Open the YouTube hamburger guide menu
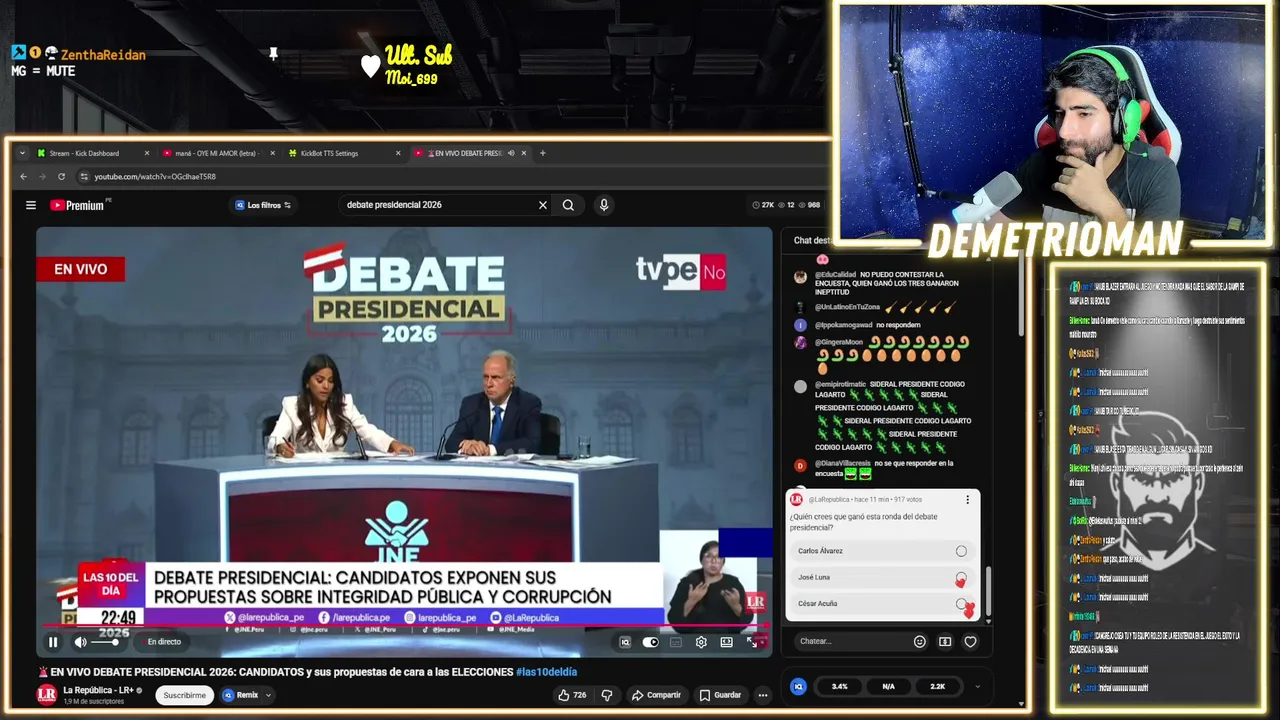1280x720 pixels. tap(31, 205)
